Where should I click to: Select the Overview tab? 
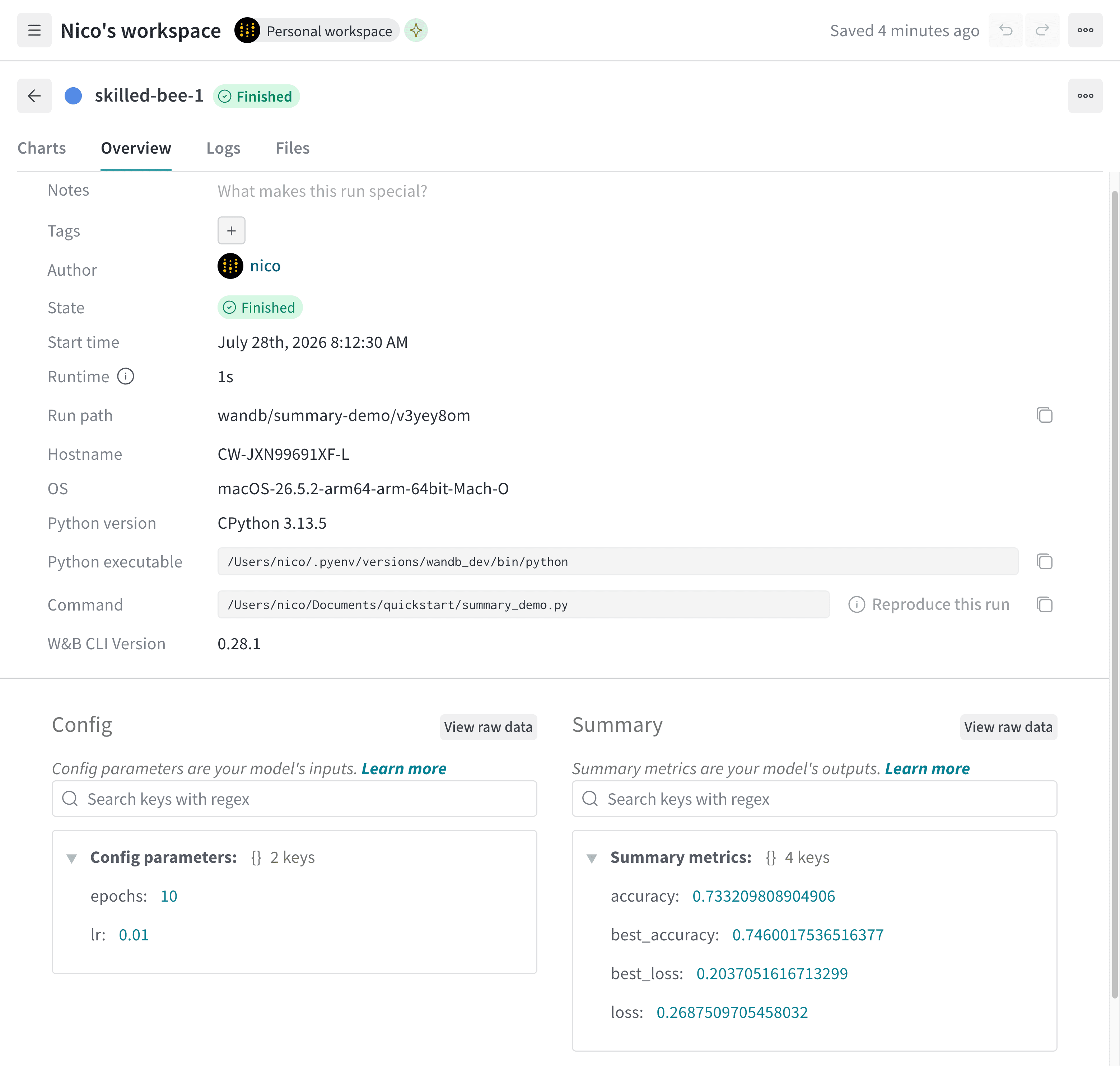(x=136, y=148)
